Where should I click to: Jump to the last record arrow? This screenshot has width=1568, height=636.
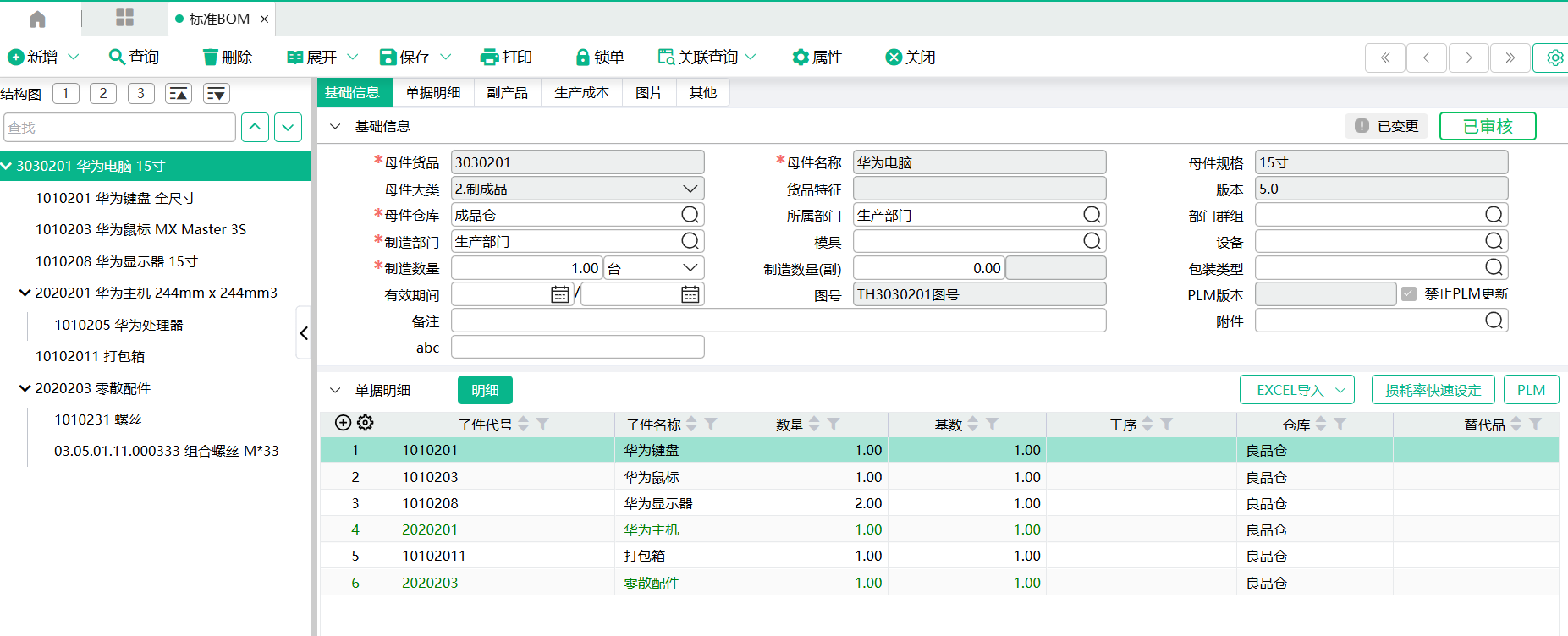[x=1510, y=58]
